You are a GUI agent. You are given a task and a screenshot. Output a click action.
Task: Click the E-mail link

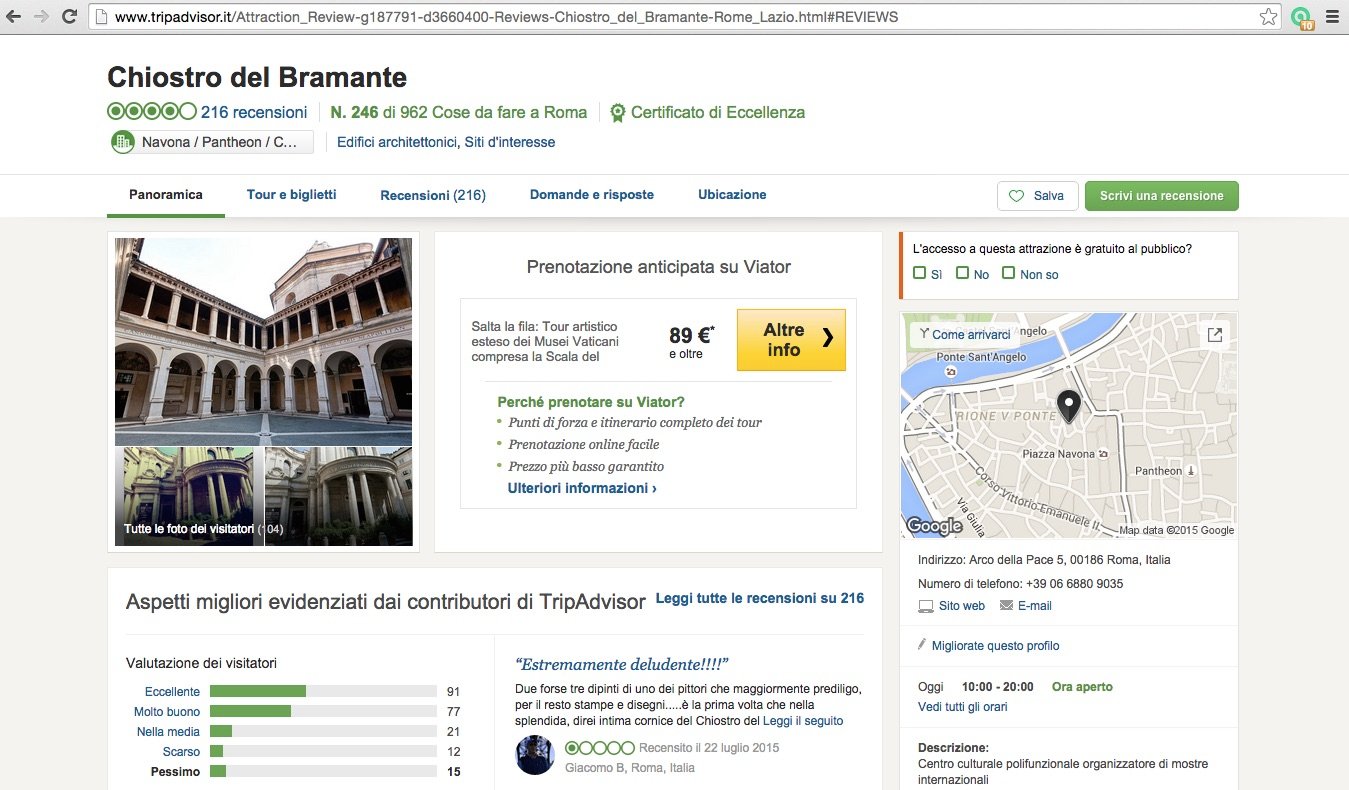(x=1035, y=606)
